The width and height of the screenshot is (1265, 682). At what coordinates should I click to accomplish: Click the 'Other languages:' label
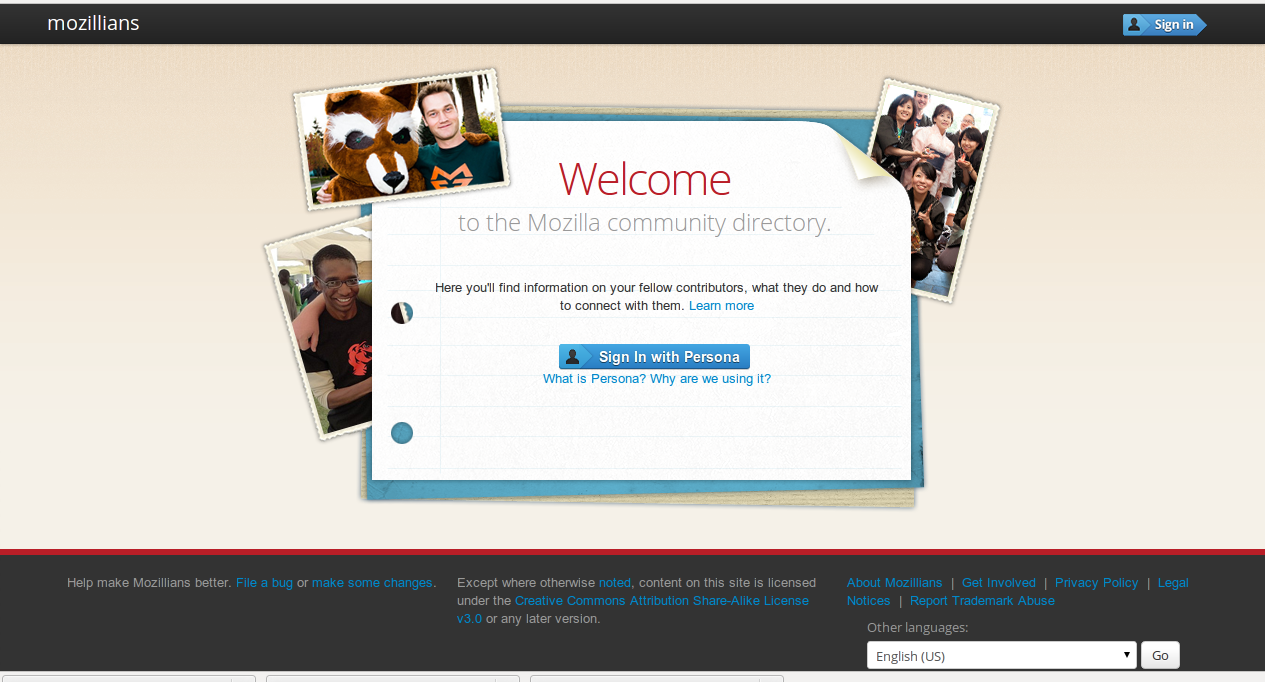click(x=917, y=628)
